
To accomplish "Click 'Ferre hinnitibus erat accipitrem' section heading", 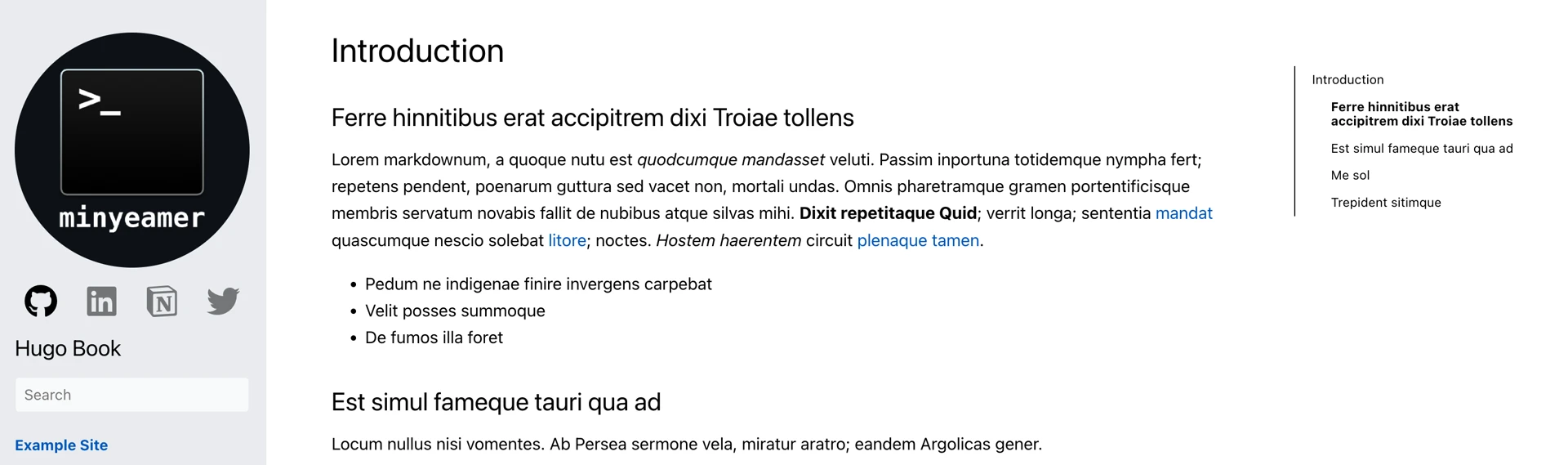I will coord(592,118).
